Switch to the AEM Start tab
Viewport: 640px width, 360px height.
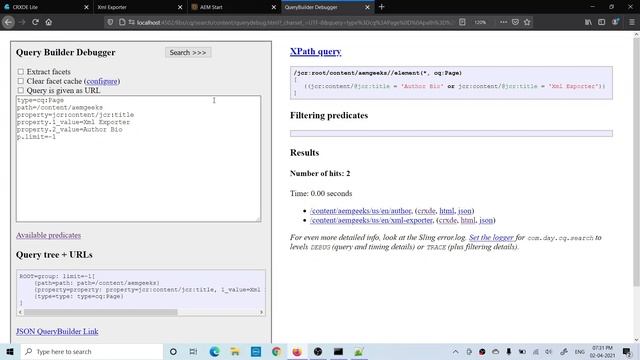pos(233,7)
